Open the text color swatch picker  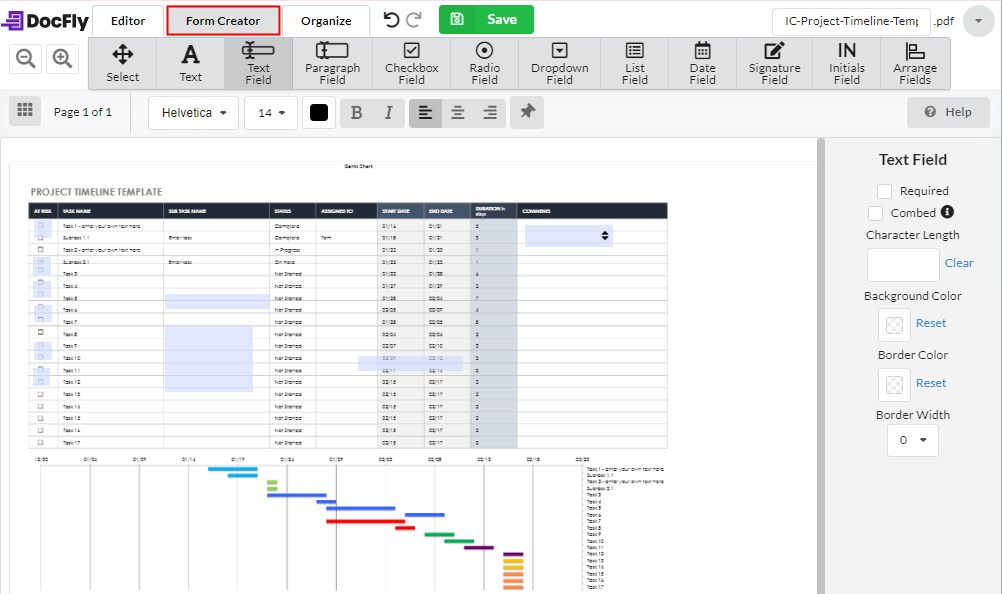tap(320, 112)
